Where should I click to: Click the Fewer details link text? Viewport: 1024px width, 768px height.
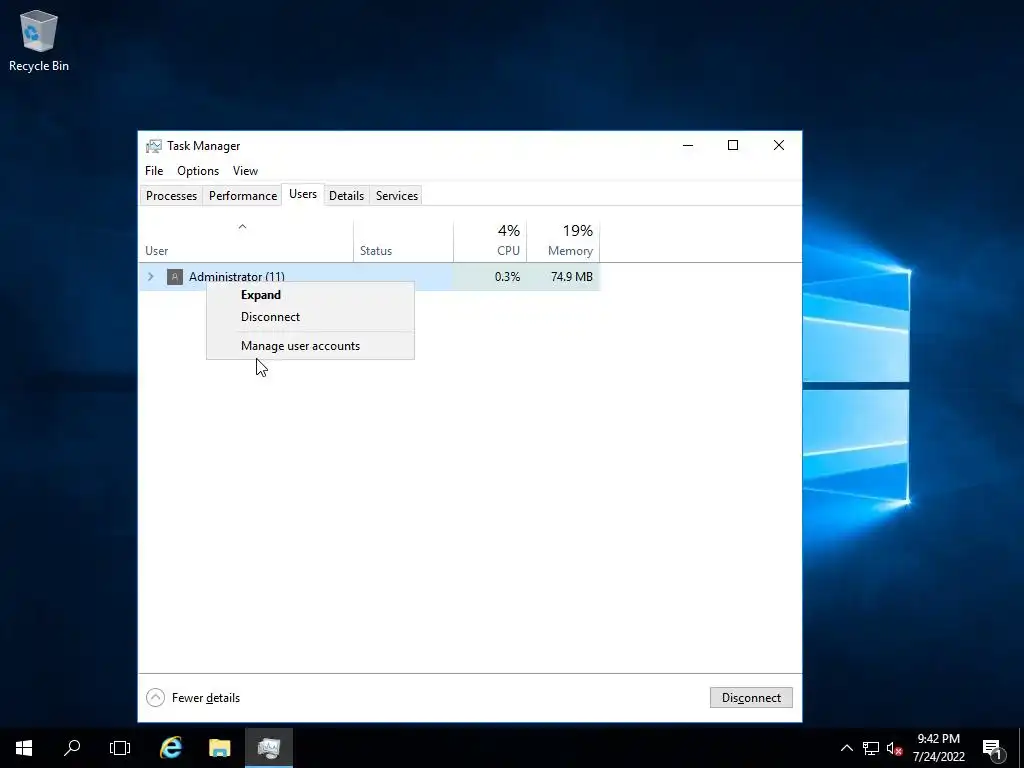[x=206, y=698]
